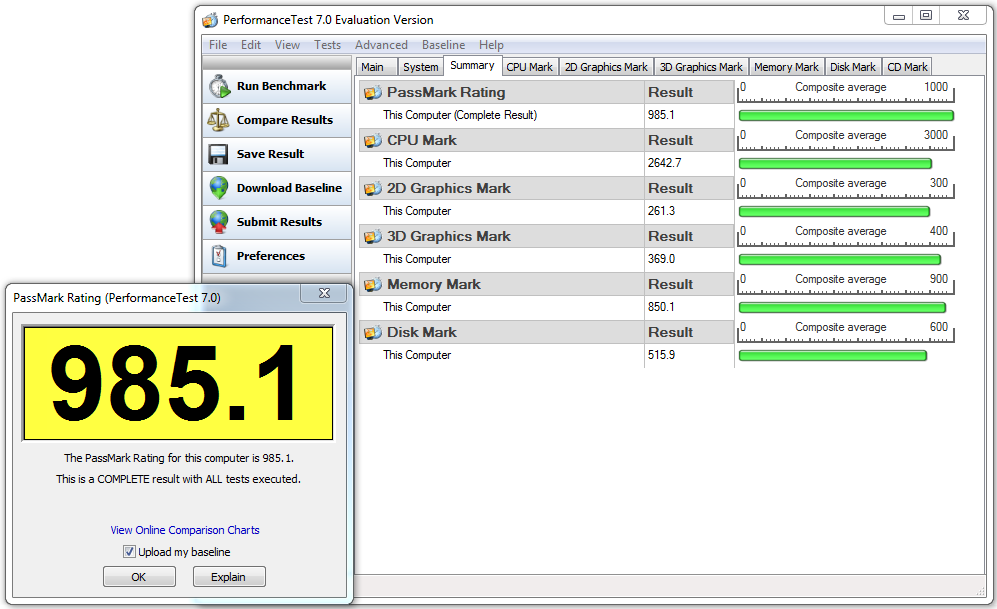Click the icon beside PassMark Rating header
997x609 pixels.
tap(373, 93)
